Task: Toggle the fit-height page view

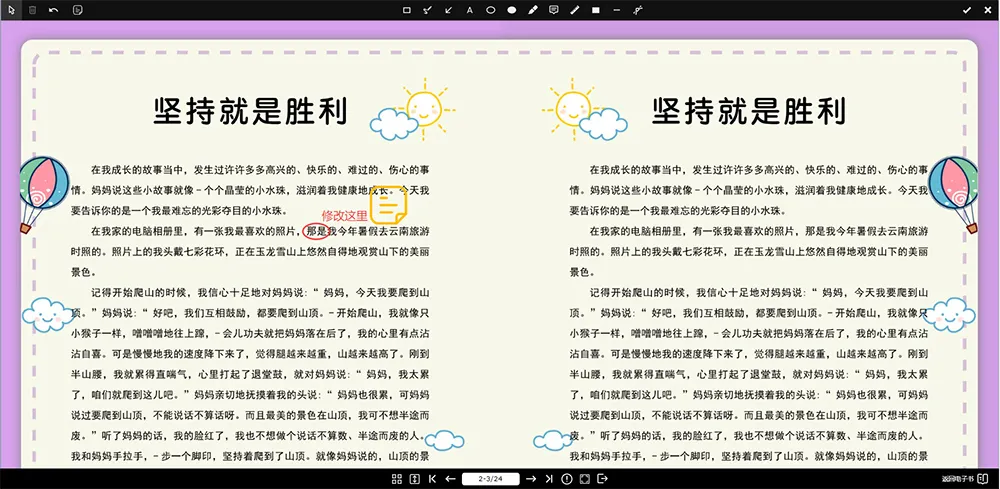Action: pyautogui.click(x=415, y=479)
